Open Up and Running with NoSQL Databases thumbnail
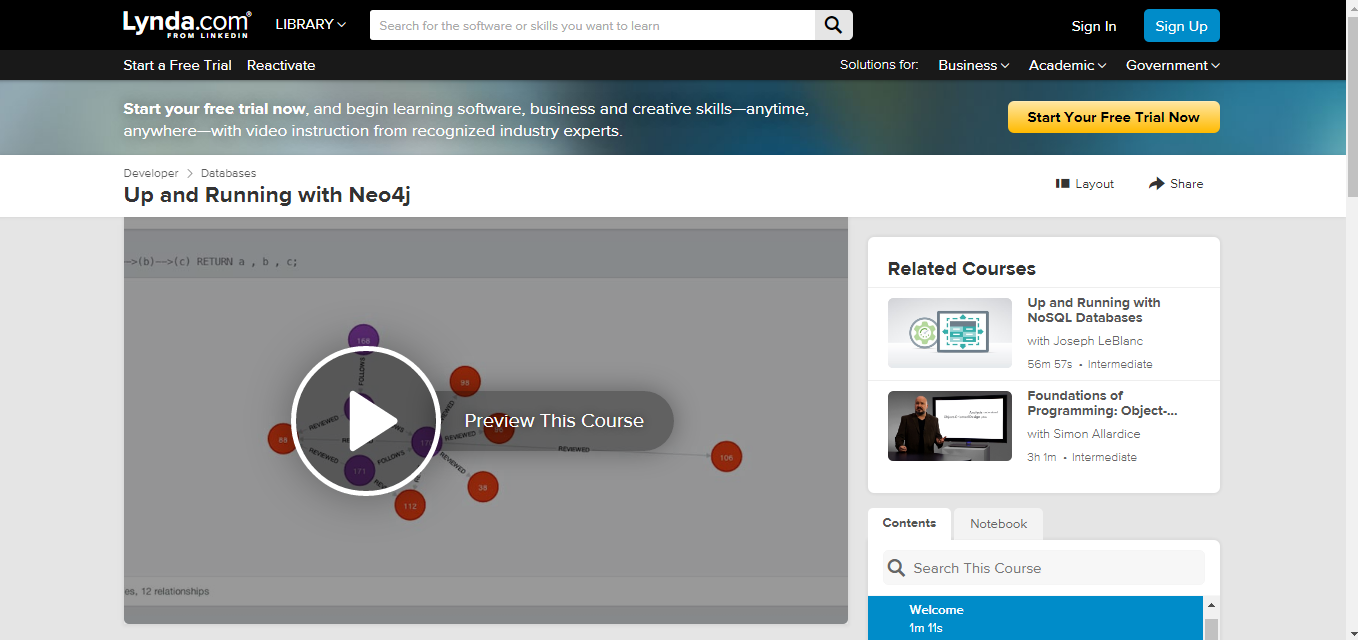This screenshot has width=1358, height=640. [950, 333]
